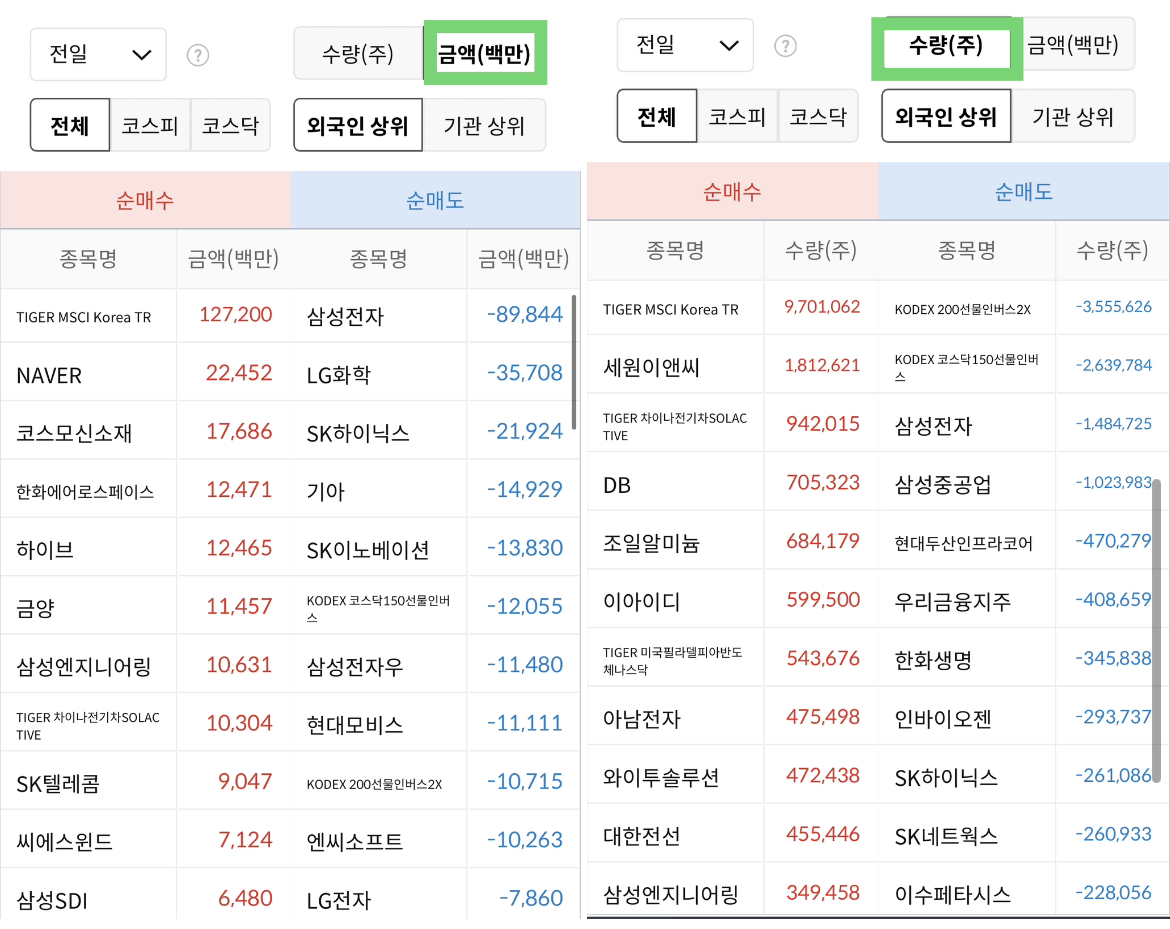1170x929 pixels.
Task: Click the -3,555,626 quantity value
Action: [1113, 307]
